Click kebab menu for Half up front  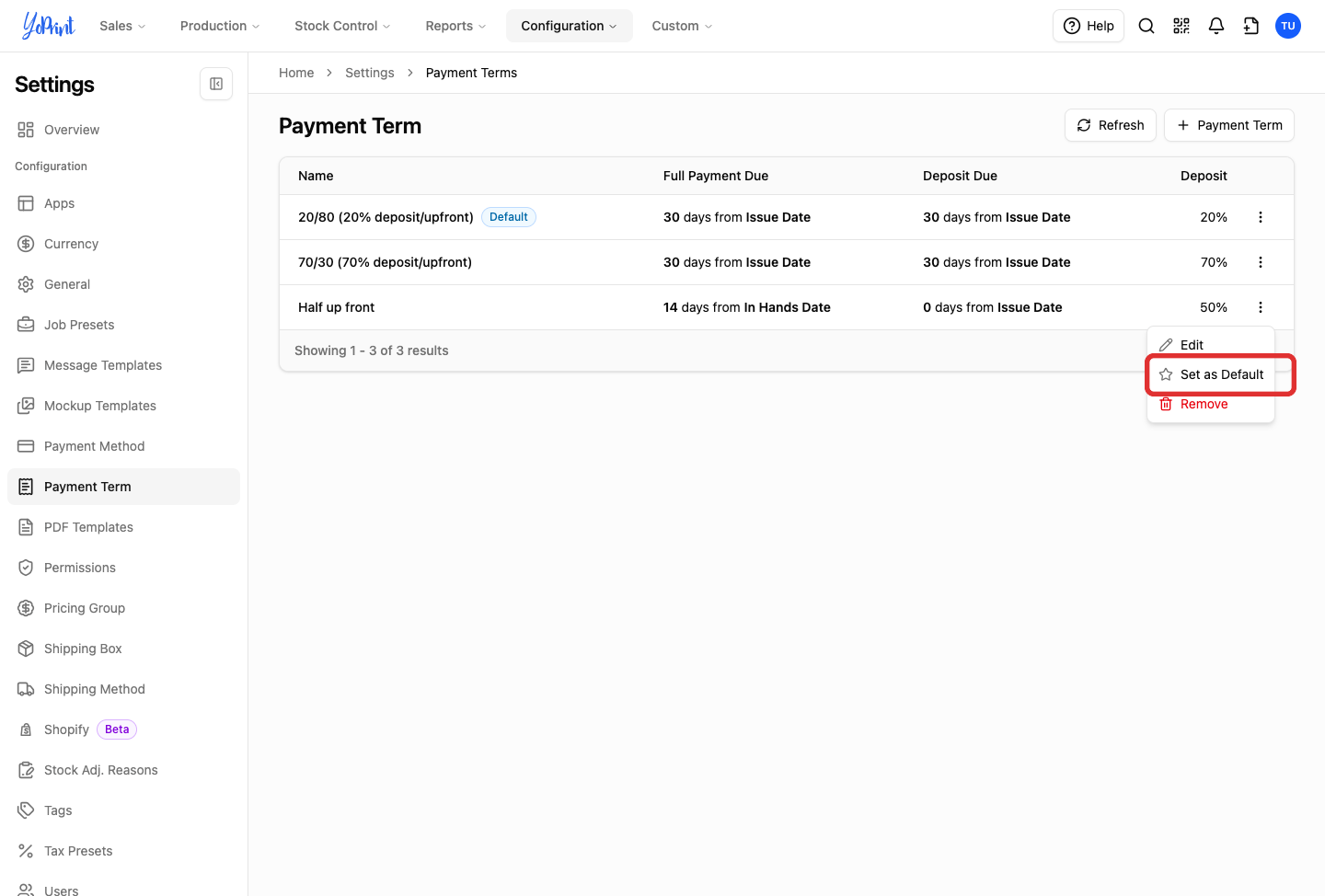[1261, 307]
